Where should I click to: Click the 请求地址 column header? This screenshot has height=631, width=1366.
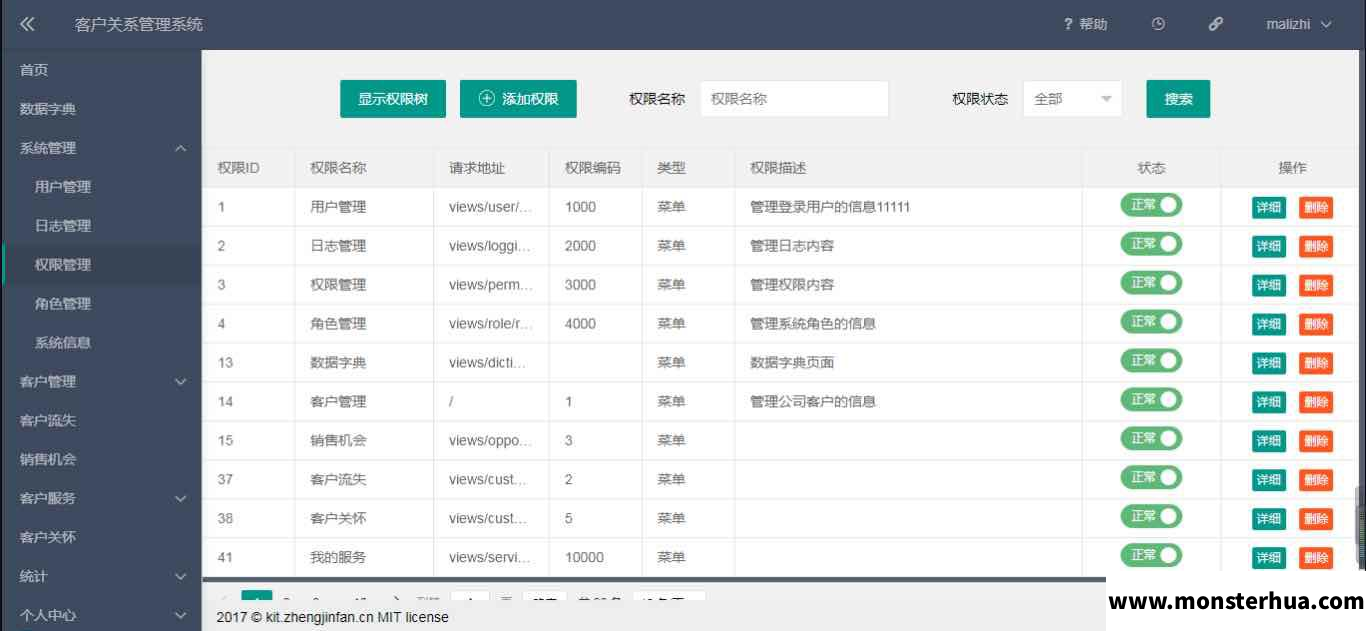point(492,168)
